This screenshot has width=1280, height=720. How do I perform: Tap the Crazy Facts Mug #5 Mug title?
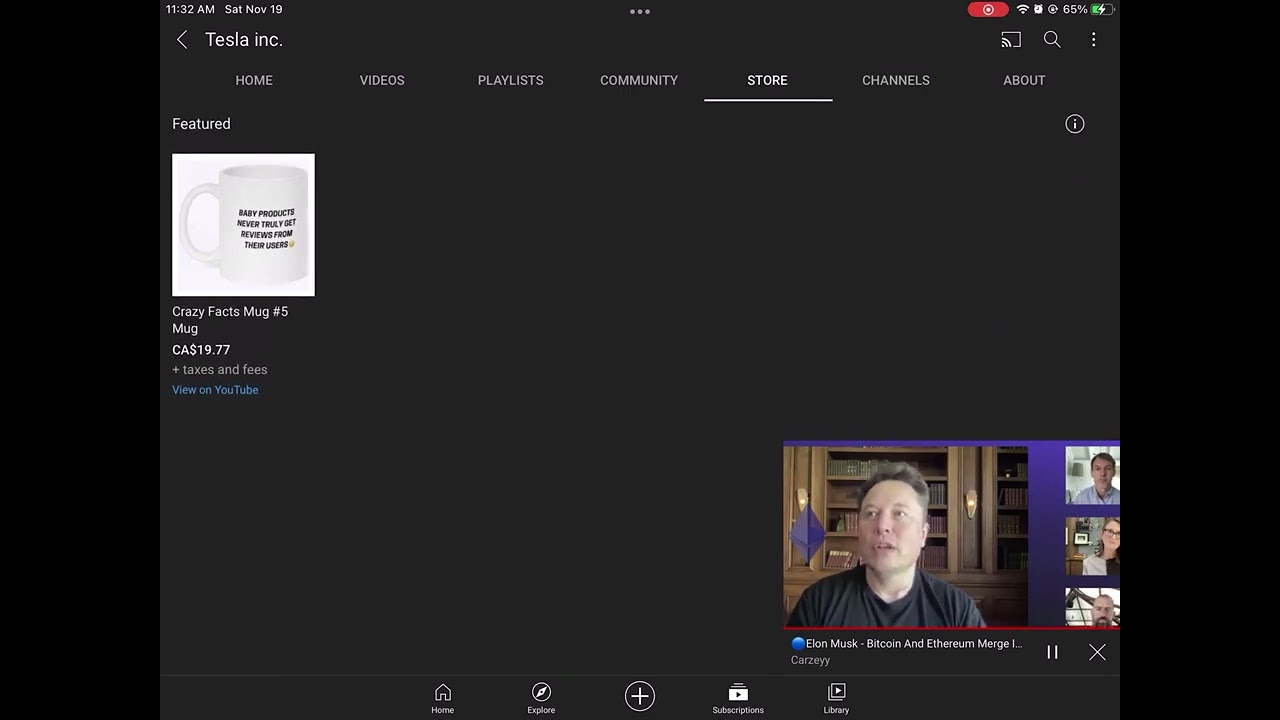pos(230,320)
